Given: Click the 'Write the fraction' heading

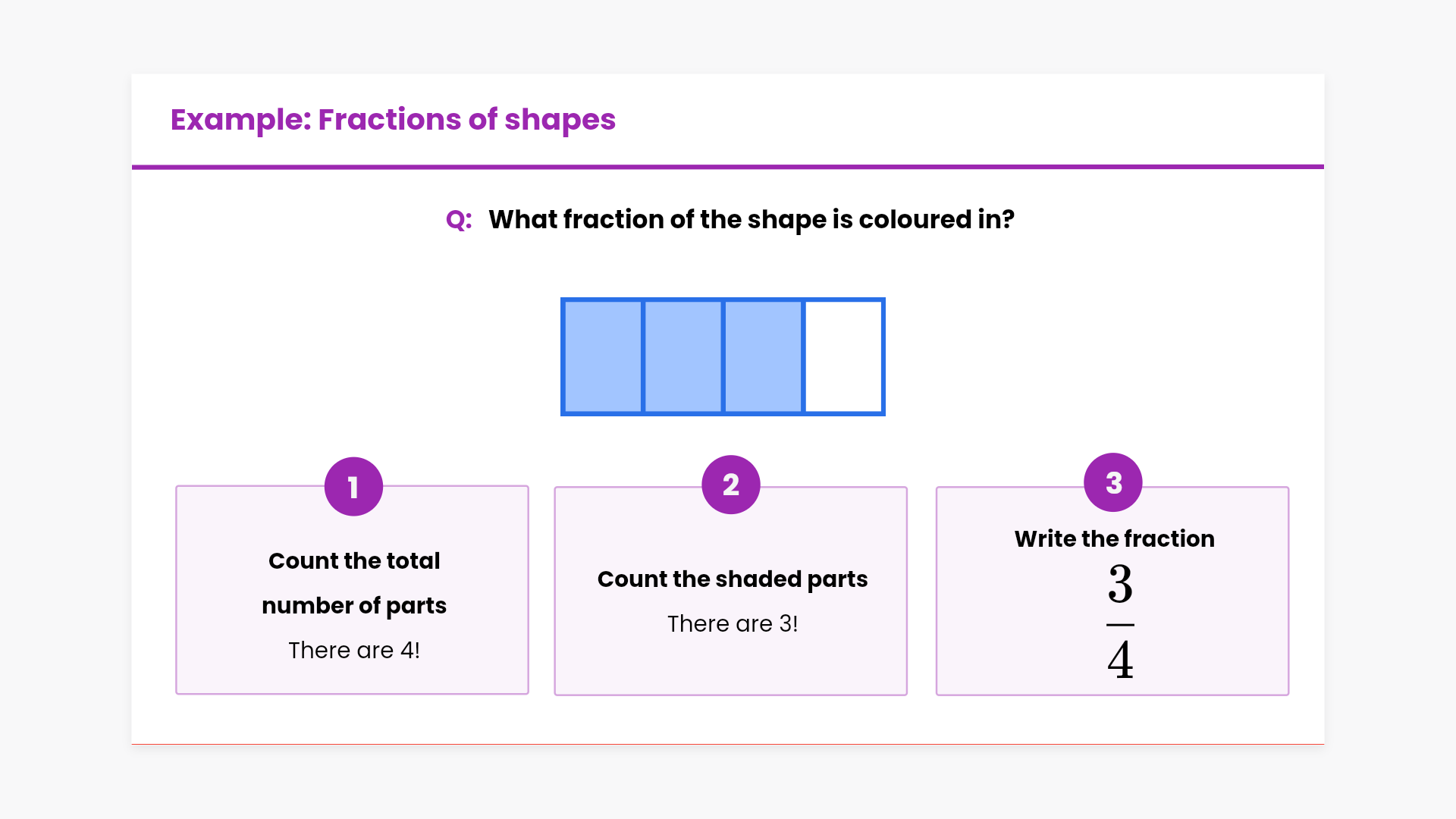Looking at the screenshot, I should pyautogui.click(x=1114, y=539).
